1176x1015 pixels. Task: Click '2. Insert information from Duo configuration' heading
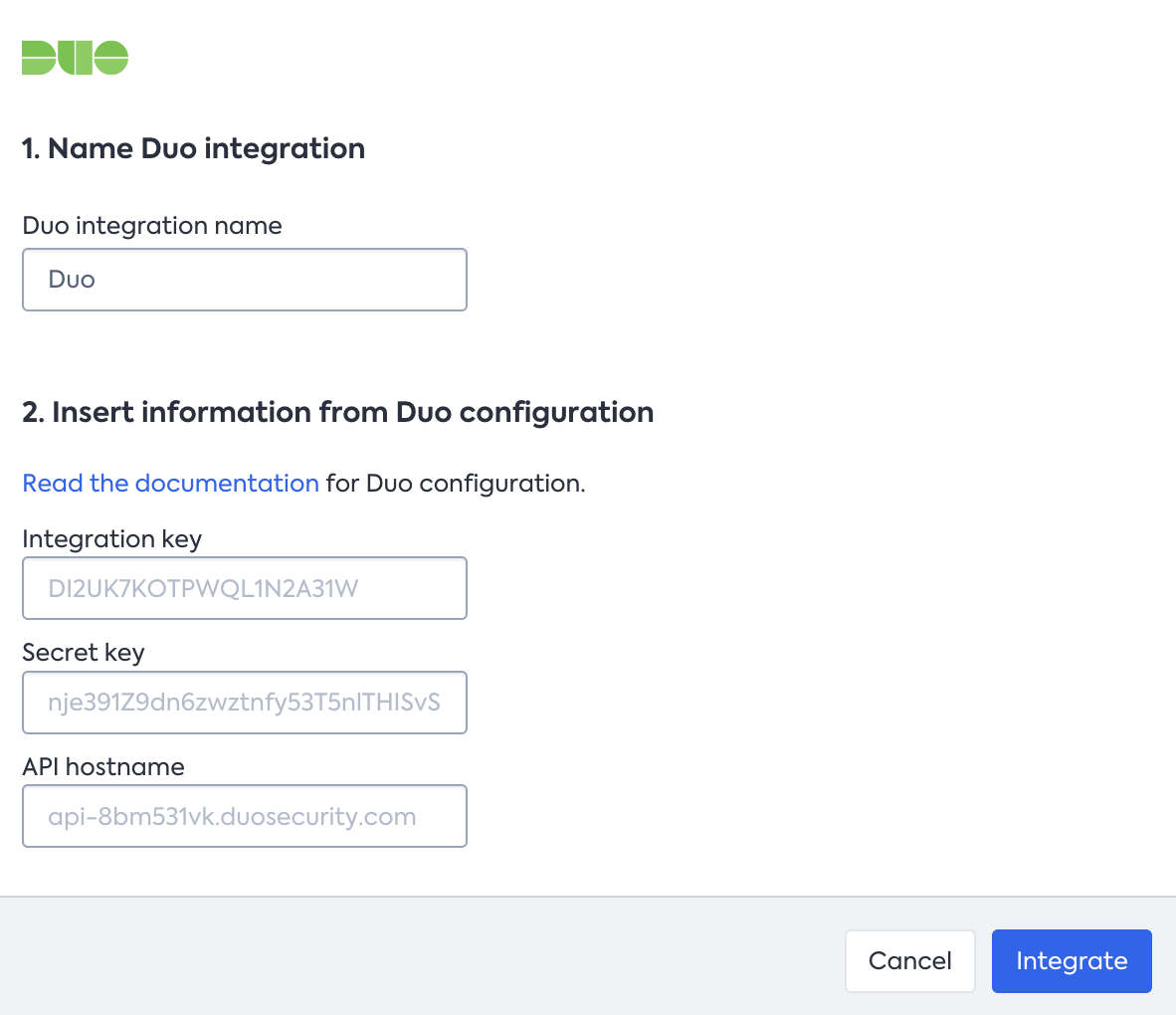pyautogui.click(x=337, y=413)
